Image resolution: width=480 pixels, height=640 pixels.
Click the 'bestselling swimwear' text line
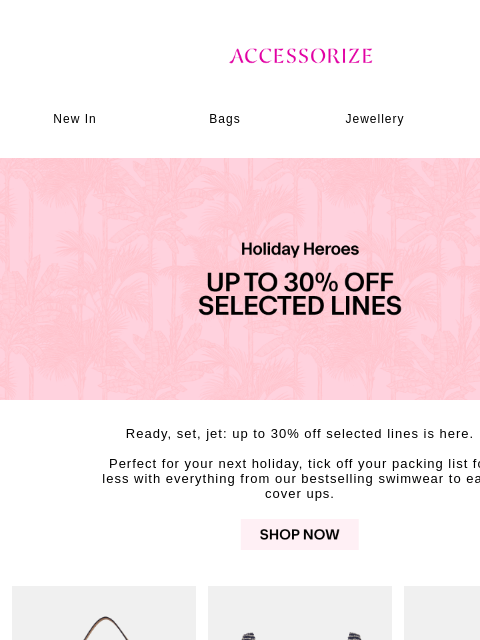291,478
